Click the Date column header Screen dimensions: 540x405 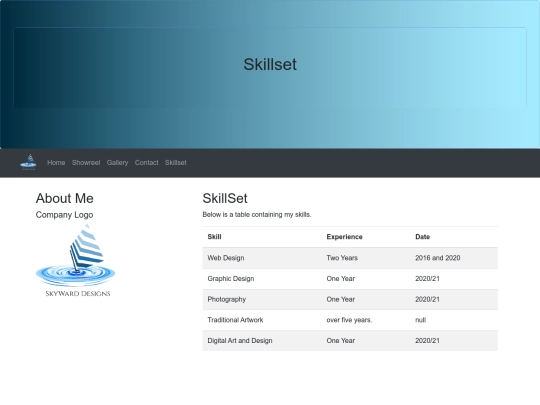pos(454,237)
